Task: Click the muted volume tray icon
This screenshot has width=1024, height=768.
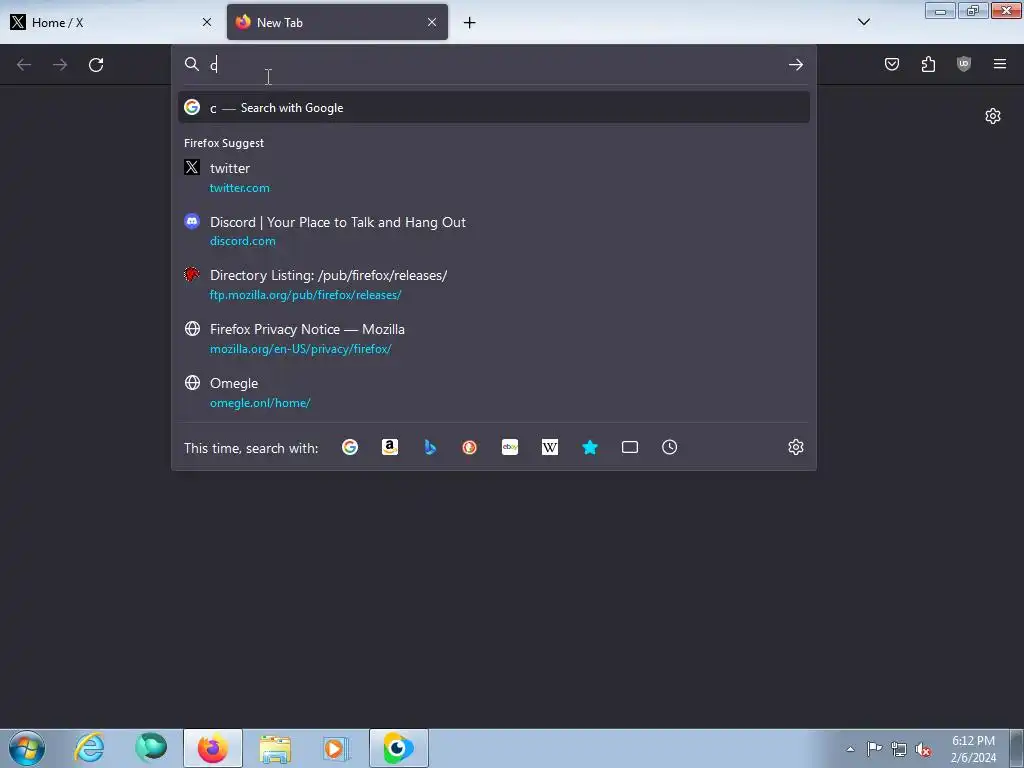Action: tap(923, 749)
